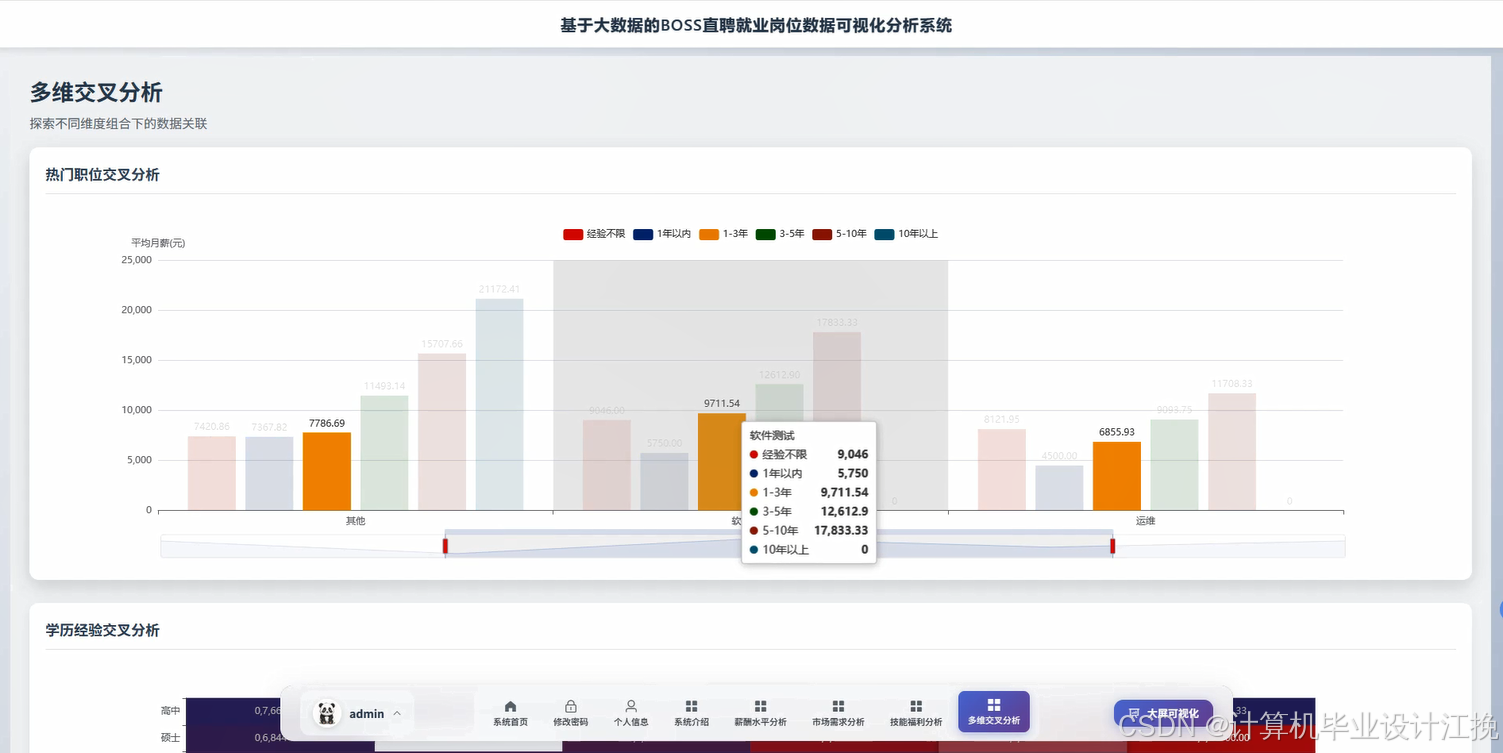
Task: Click 其他 x-axis category label
Action: coord(356,521)
